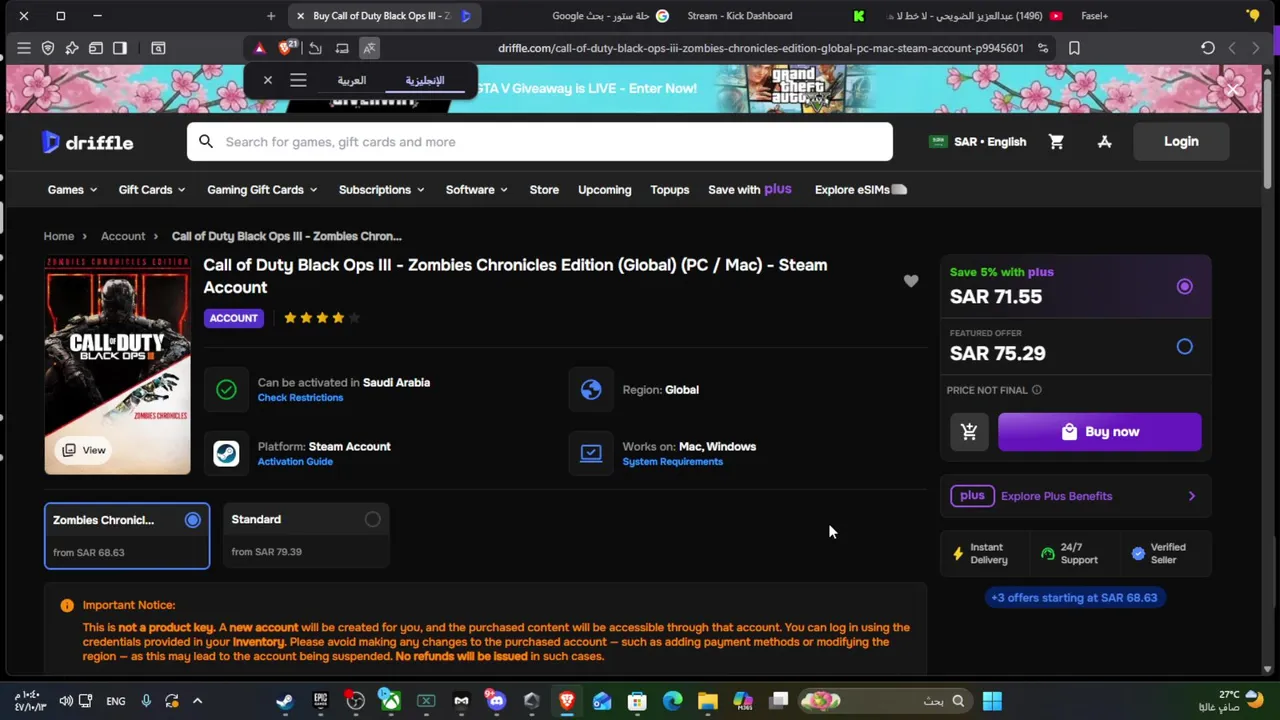This screenshot has height=720, width=1280.
Task: Click the globe Region icon
Action: [x=591, y=390]
